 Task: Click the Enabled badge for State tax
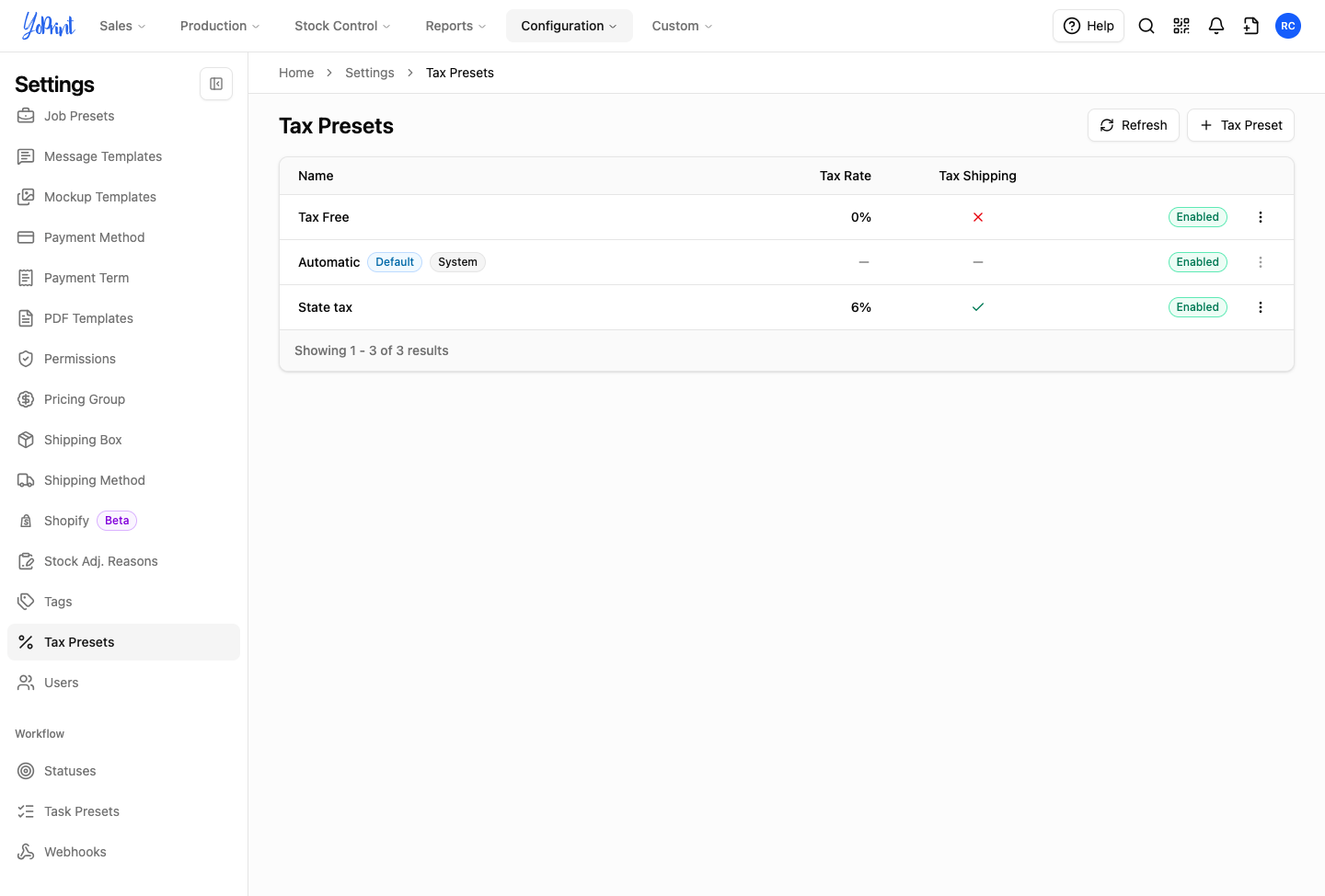(1197, 307)
